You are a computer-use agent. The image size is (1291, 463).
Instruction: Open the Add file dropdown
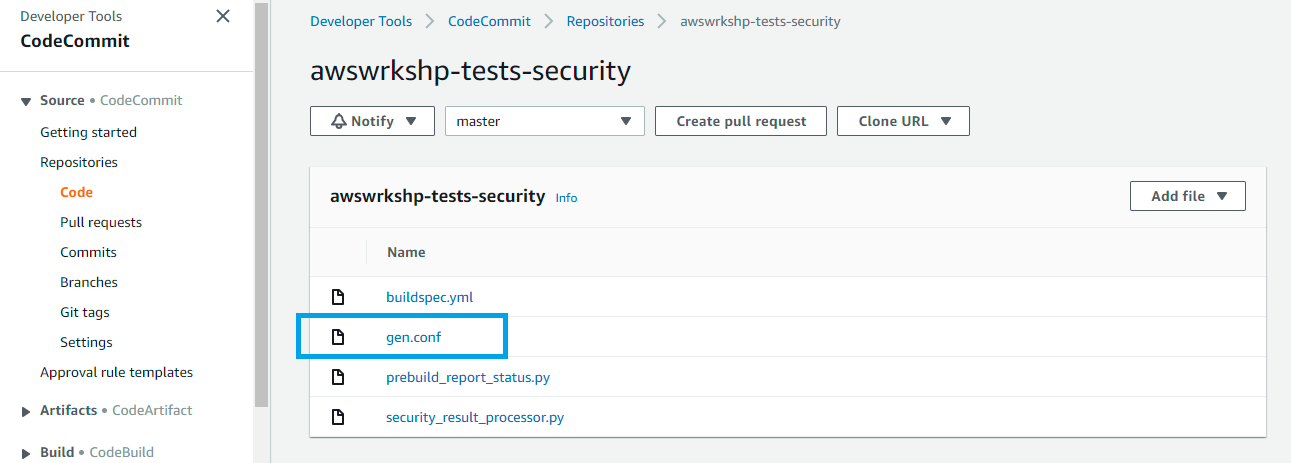(1187, 196)
